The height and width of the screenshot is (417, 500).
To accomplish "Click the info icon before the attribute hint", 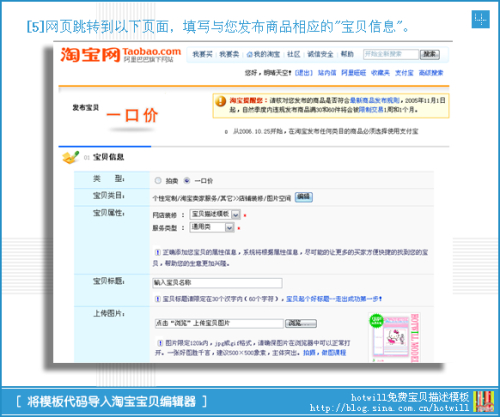I will 157,252.
